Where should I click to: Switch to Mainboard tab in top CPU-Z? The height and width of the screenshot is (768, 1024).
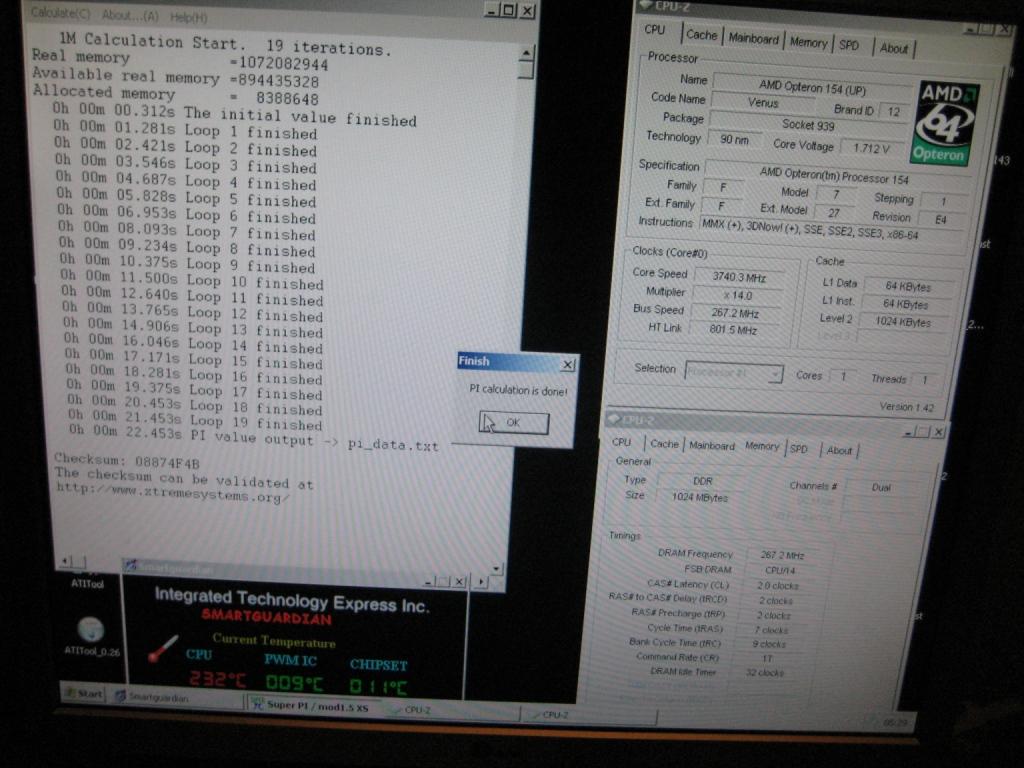click(x=754, y=39)
